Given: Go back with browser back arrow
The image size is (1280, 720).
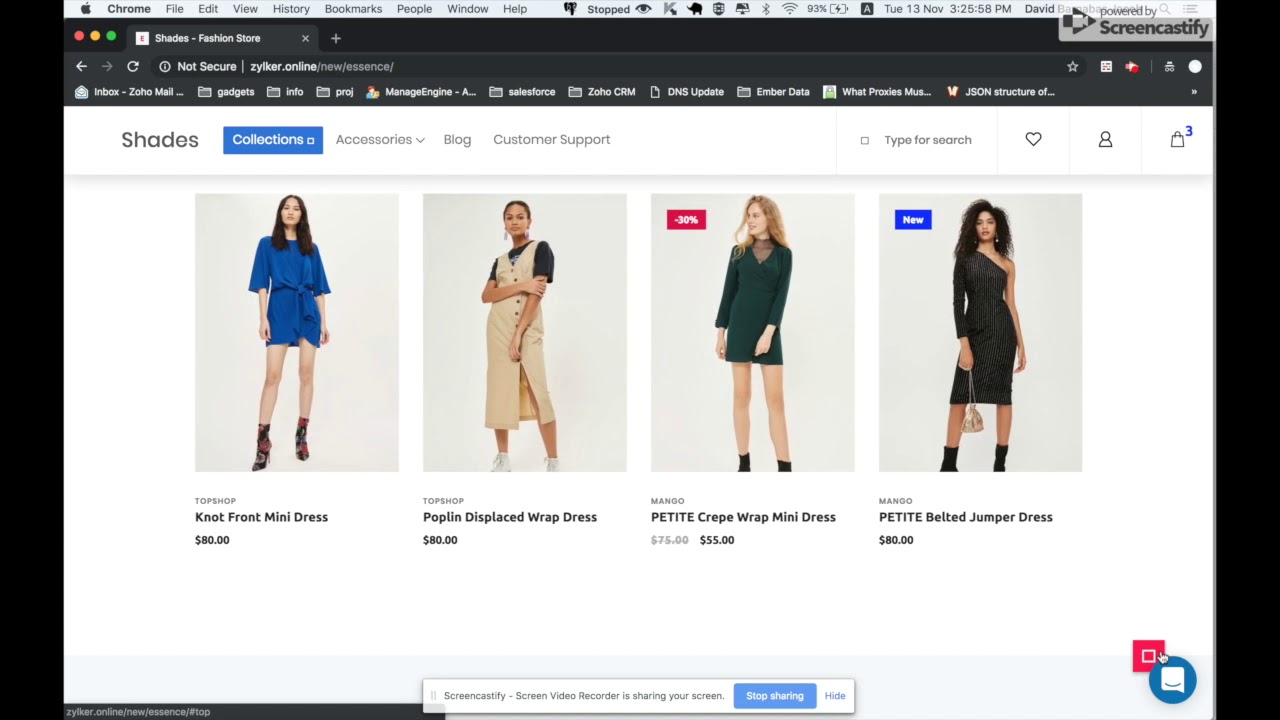Looking at the screenshot, I should (x=81, y=66).
